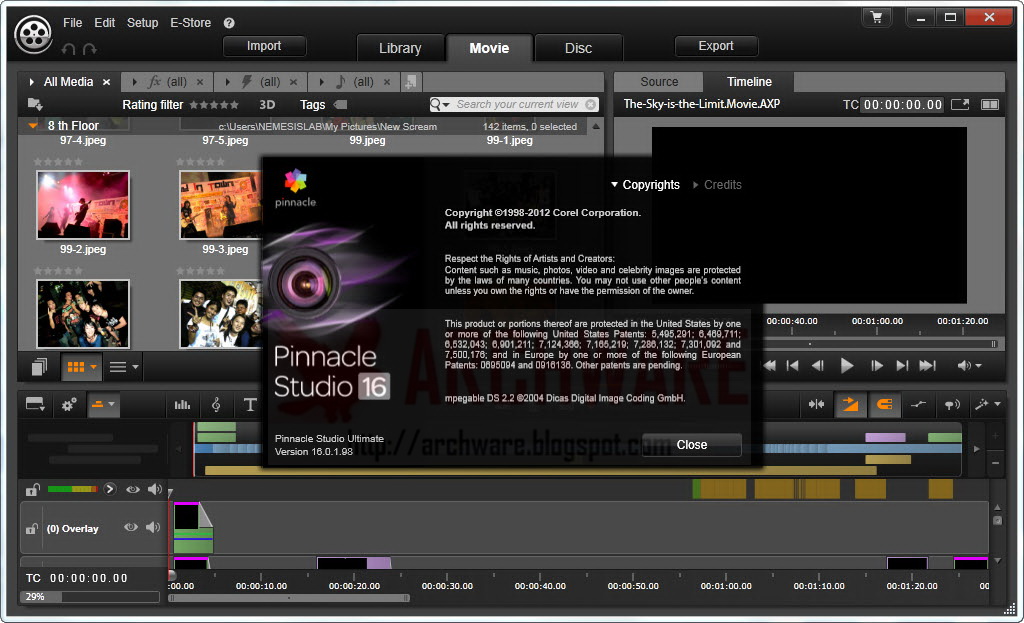Viewport: 1024px width, 623px height.
Task: Open the E-Store menu
Action: click(x=191, y=23)
